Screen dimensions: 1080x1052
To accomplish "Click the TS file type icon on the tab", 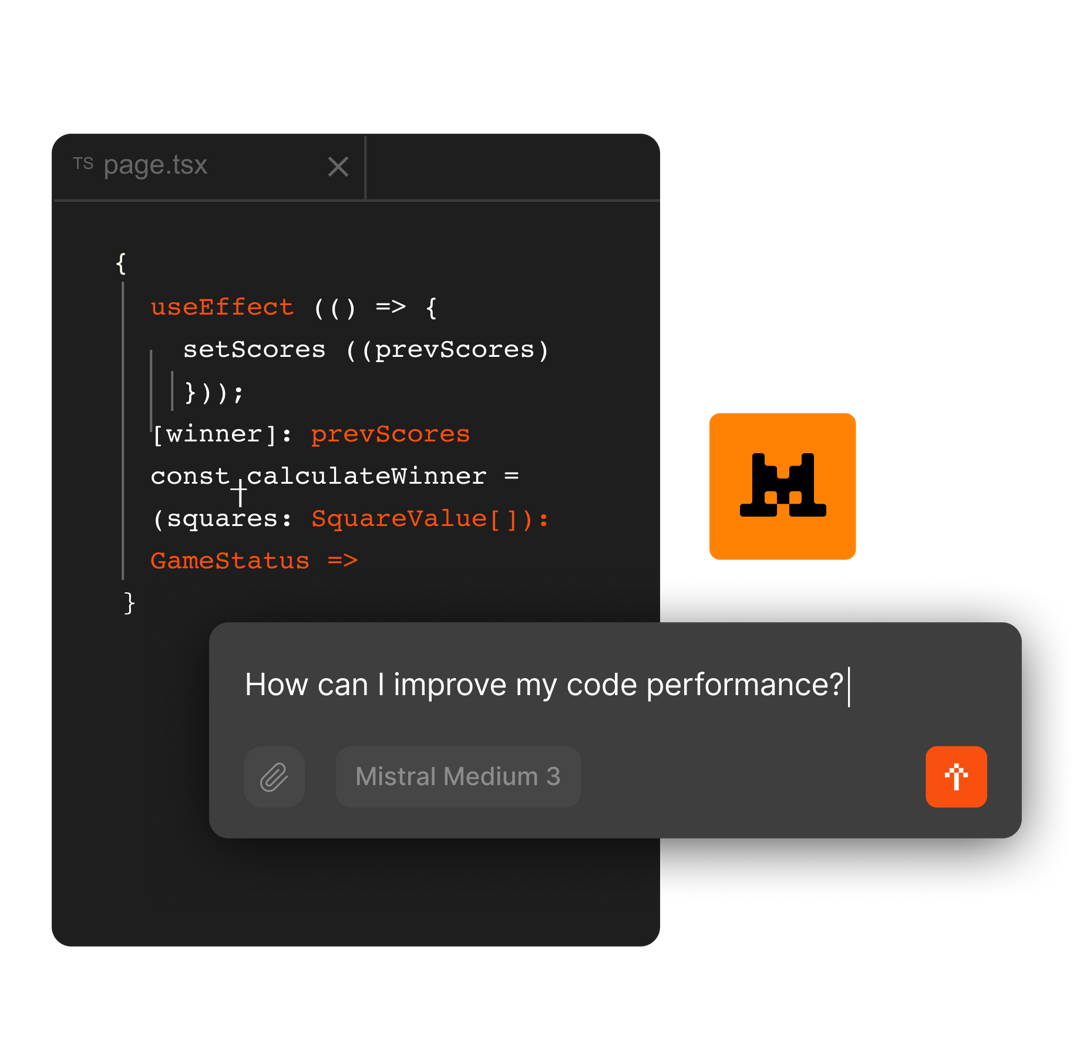I will pyautogui.click(x=83, y=164).
